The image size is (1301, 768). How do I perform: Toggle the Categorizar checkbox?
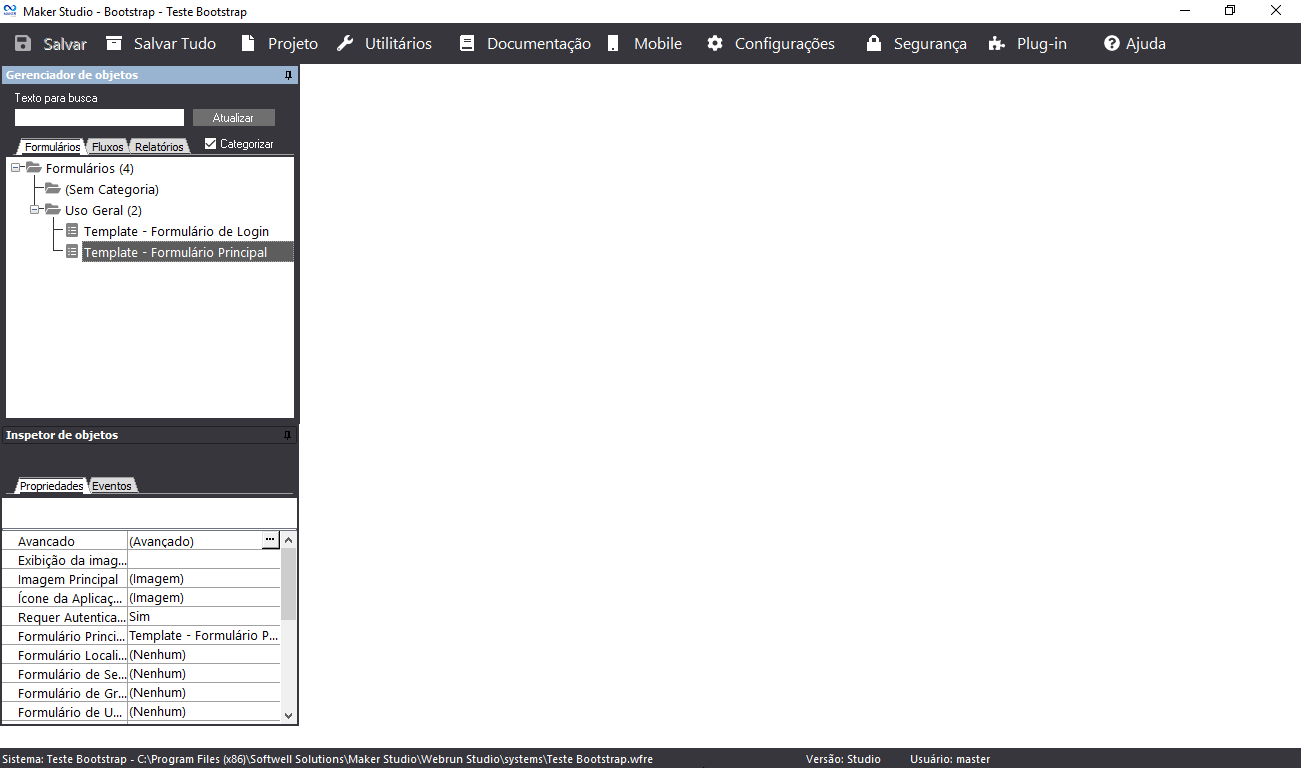pyautogui.click(x=210, y=144)
